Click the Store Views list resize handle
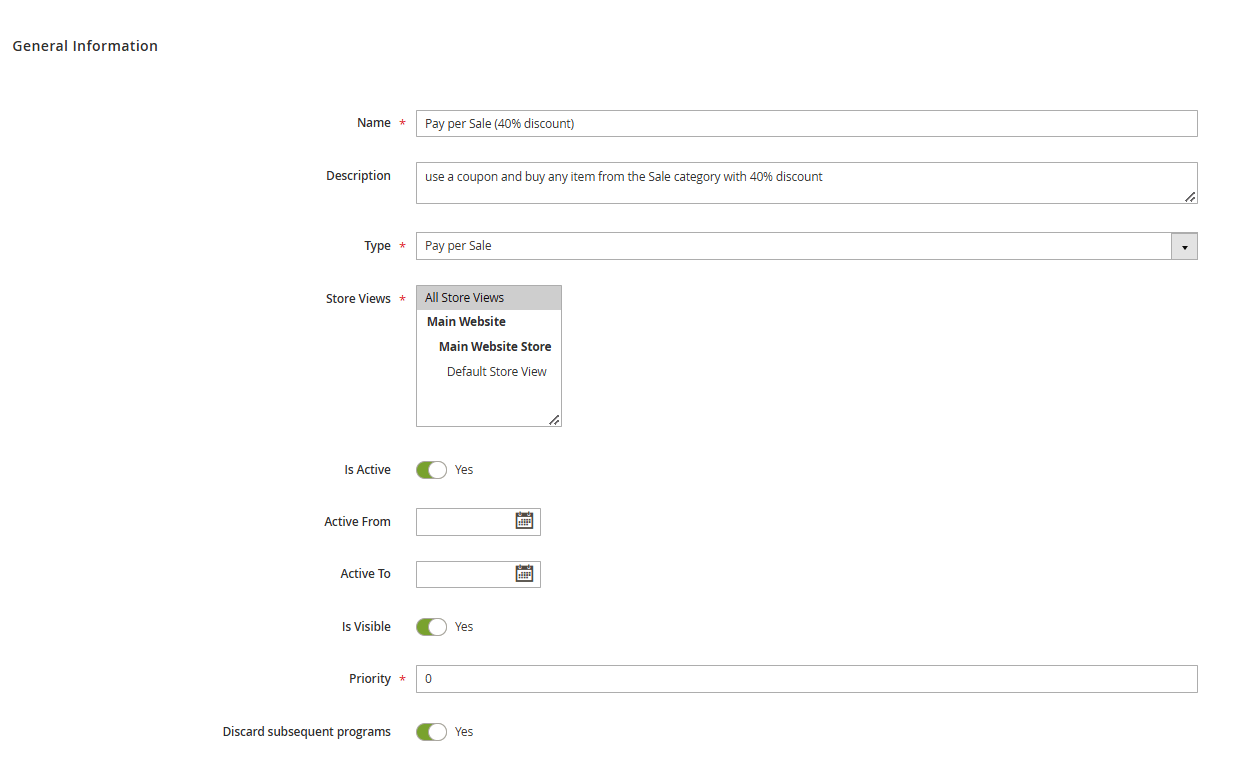 point(555,421)
